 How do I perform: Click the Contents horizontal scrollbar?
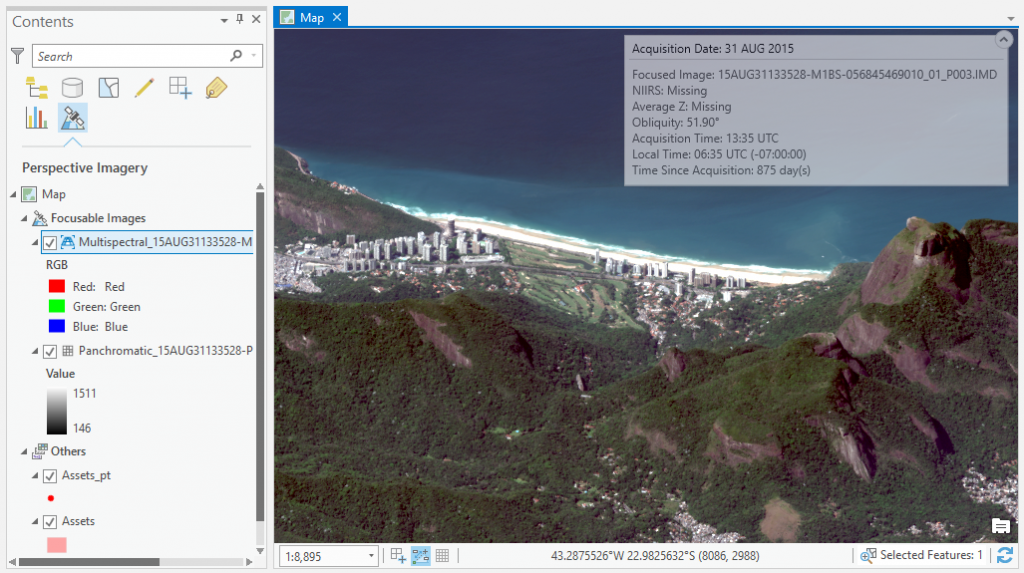(89, 562)
